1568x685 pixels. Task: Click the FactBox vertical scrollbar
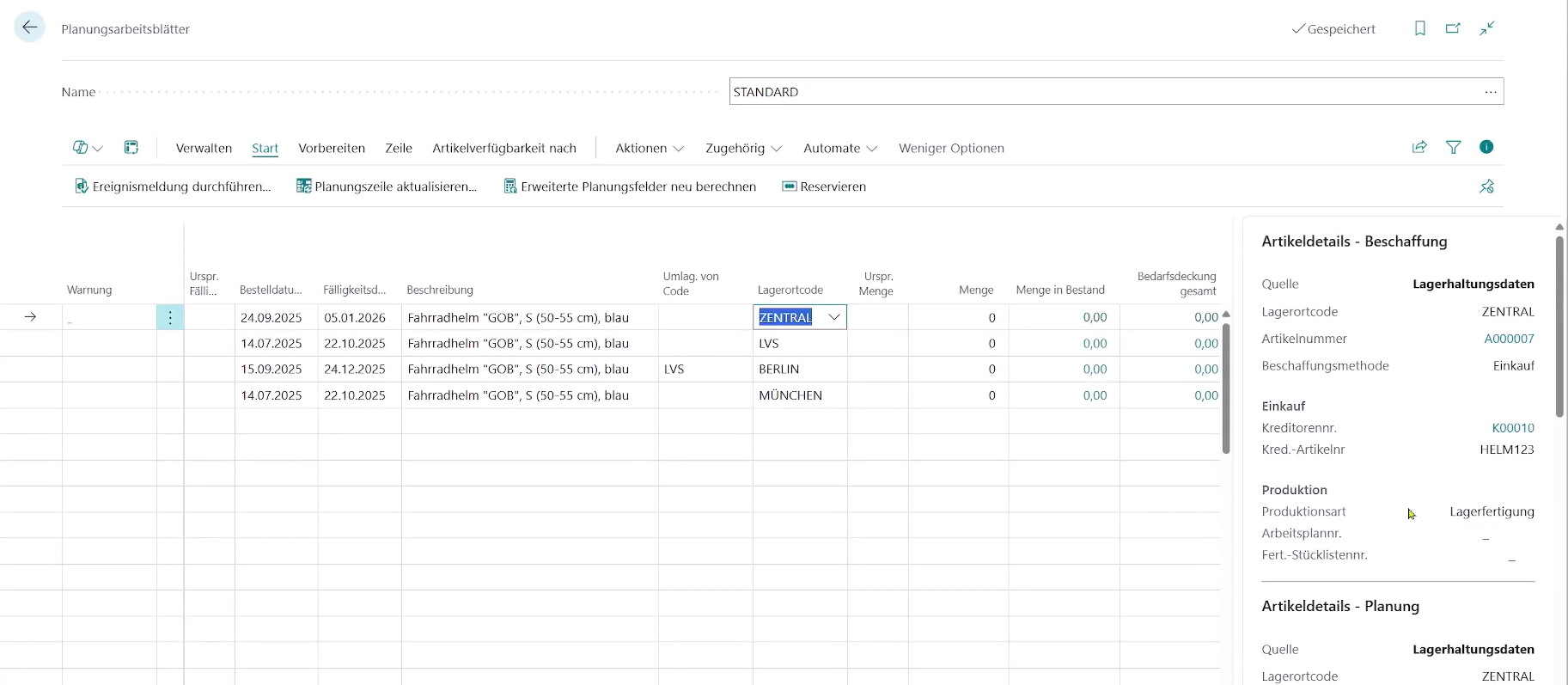[x=1559, y=327]
